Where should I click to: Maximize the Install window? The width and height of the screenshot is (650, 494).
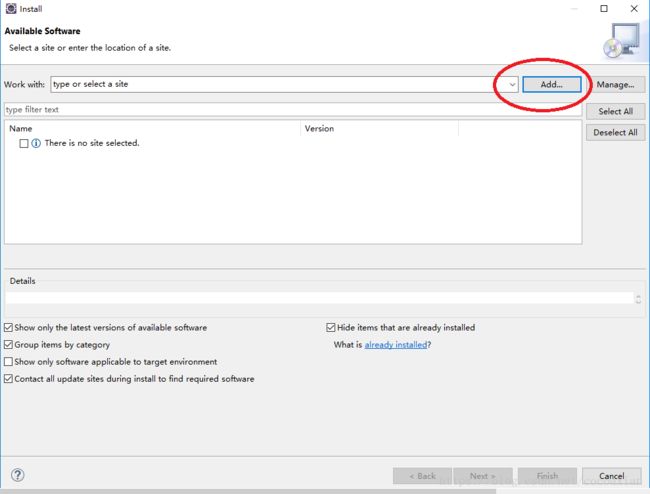click(x=604, y=8)
